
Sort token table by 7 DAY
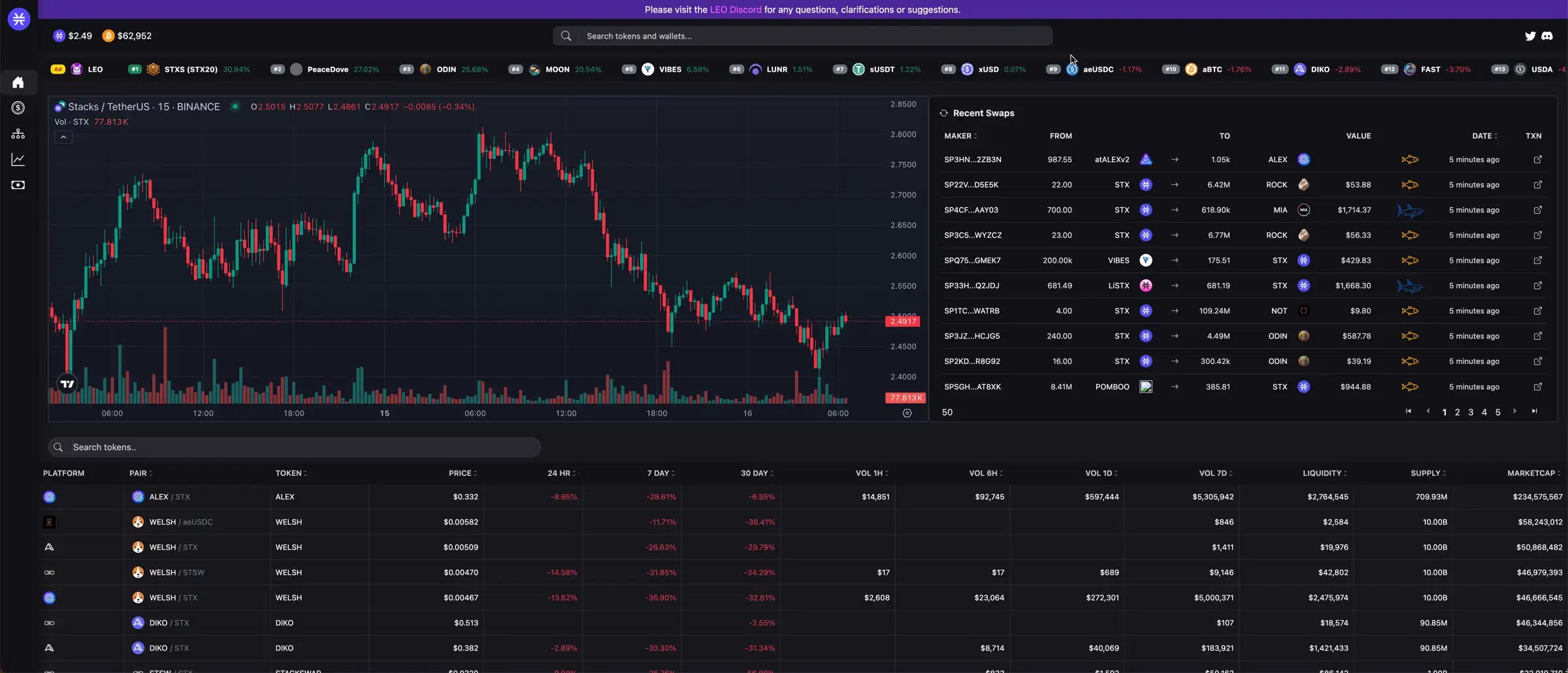point(661,473)
